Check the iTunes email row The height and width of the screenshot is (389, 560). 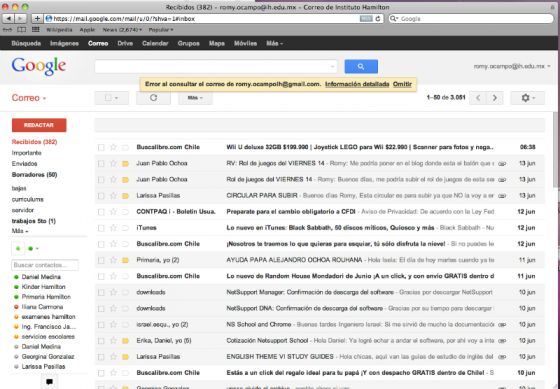(x=101, y=228)
